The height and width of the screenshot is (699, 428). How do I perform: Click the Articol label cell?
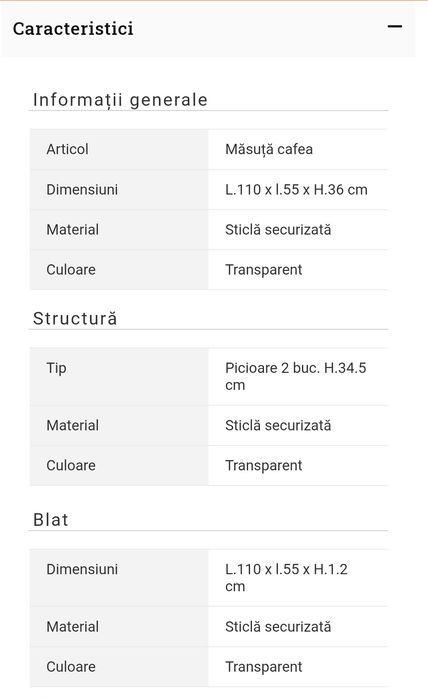[119, 149]
